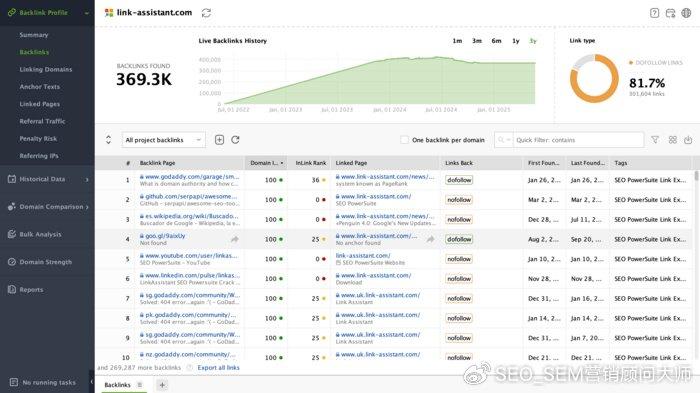The image size is (700, 393).
Task: Expand Domain Comparison submenu arrow
Action: [x=87, y=207]
